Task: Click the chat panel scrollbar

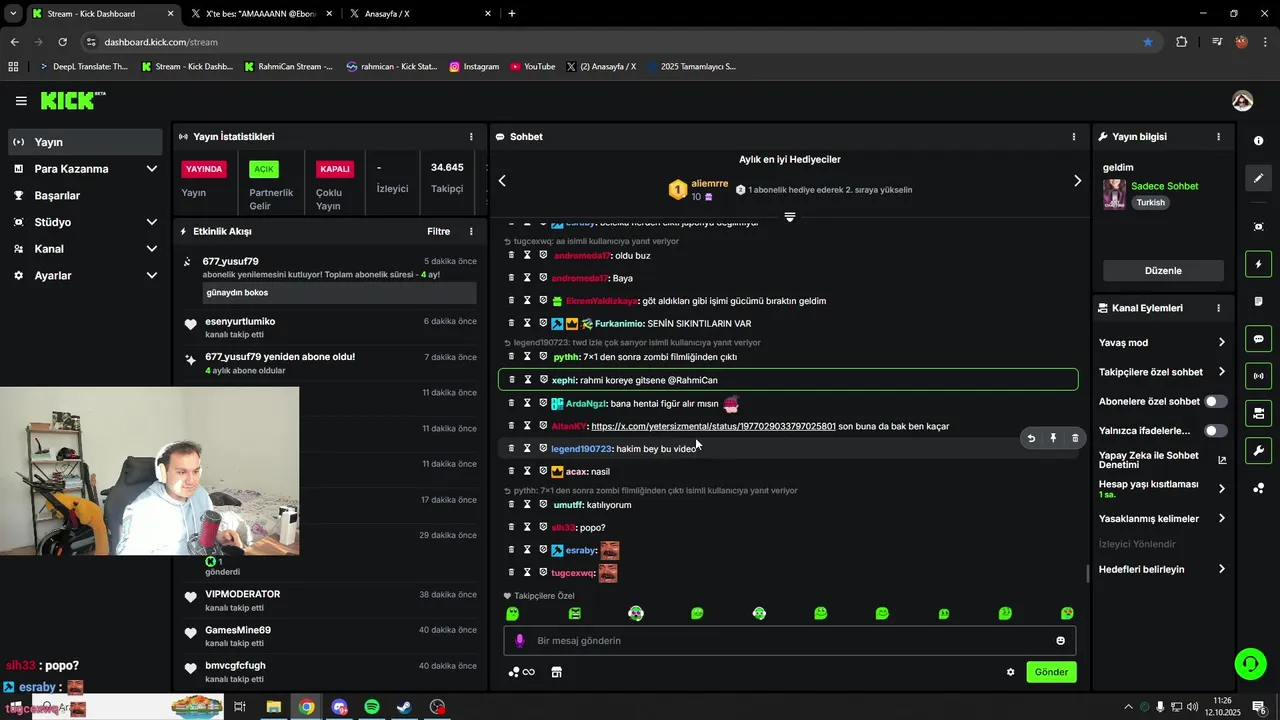Action: tap(1088, 574)
